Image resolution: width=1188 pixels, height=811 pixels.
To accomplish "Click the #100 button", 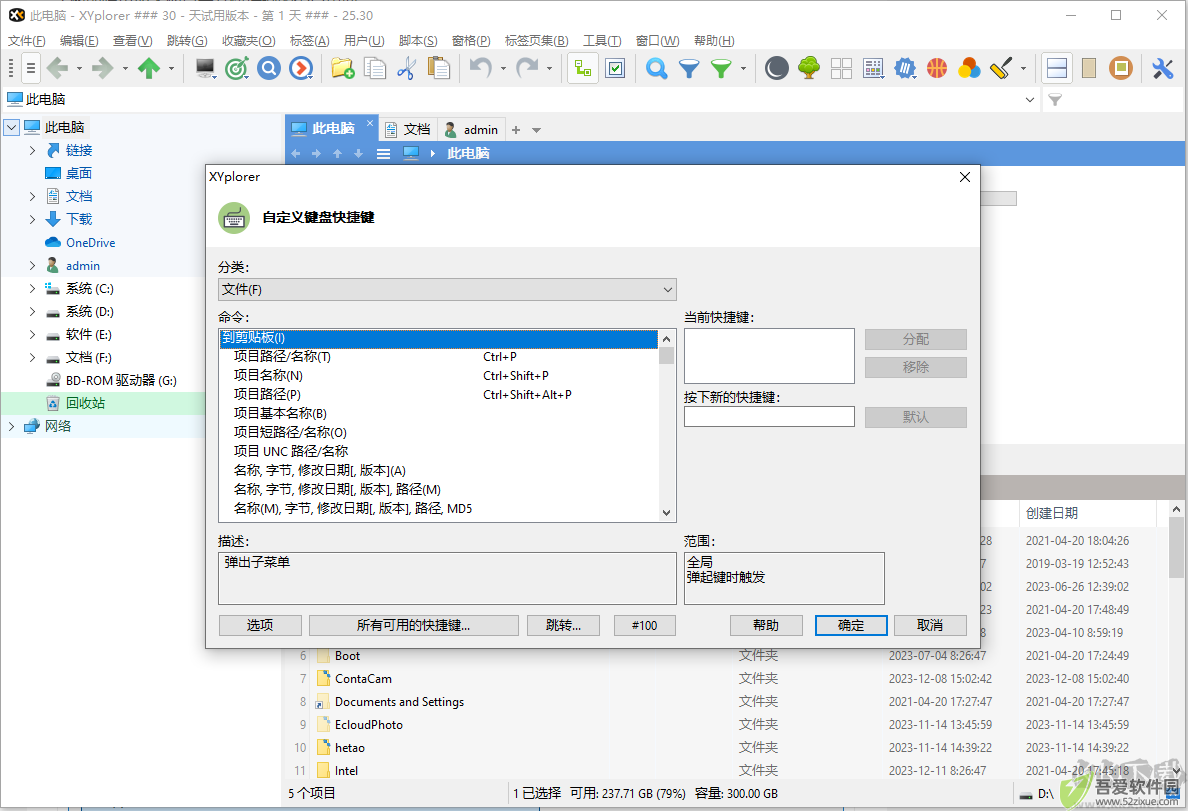I will [x=645, y=625].
